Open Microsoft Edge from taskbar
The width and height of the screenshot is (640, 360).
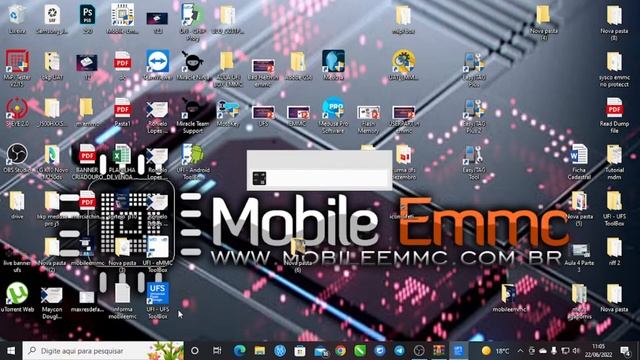240,351
